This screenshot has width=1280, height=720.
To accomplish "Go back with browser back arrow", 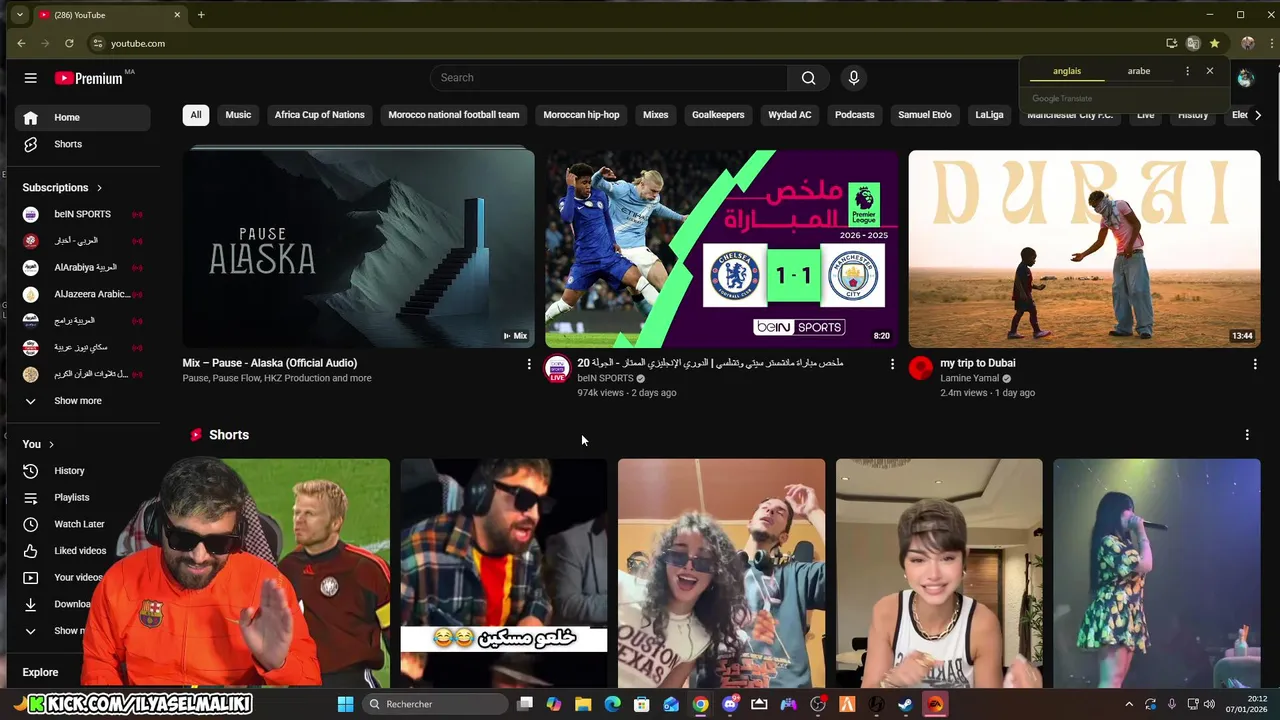I will (x=21, y=43).
